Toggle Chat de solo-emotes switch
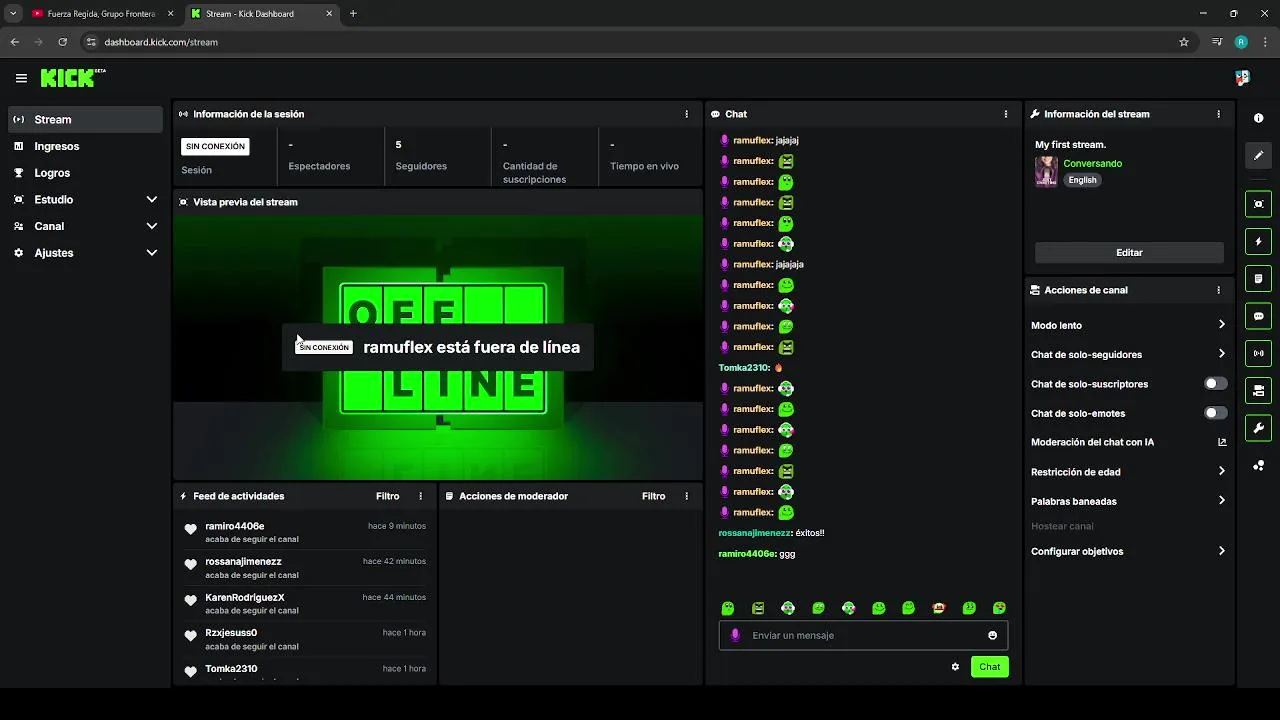 pos(1216,413)
